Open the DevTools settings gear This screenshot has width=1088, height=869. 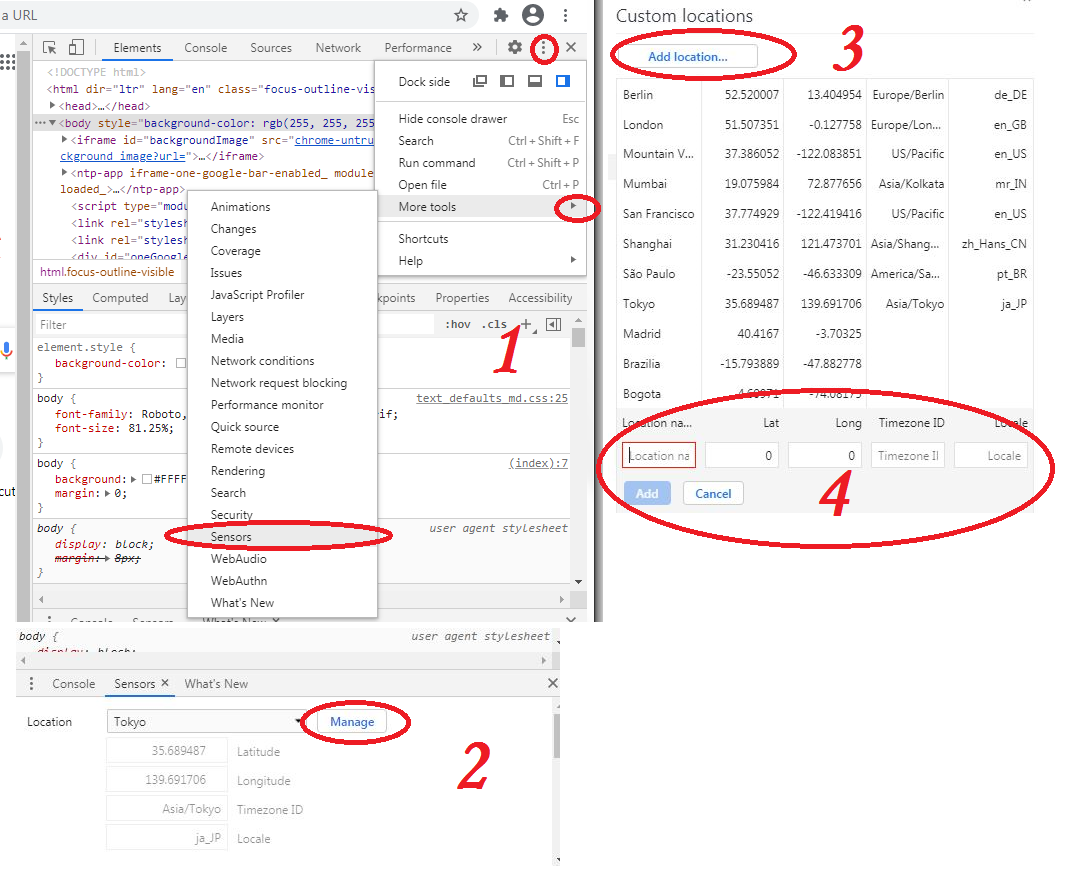coord(514,47)
